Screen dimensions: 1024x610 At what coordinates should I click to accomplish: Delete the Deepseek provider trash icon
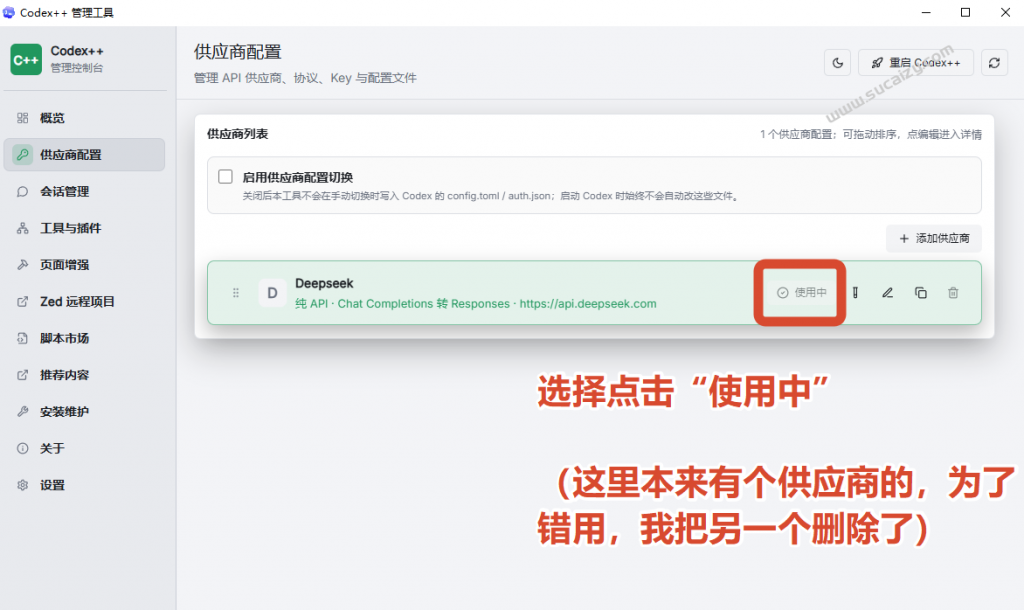pyautogui.click(x=953, y=293)
